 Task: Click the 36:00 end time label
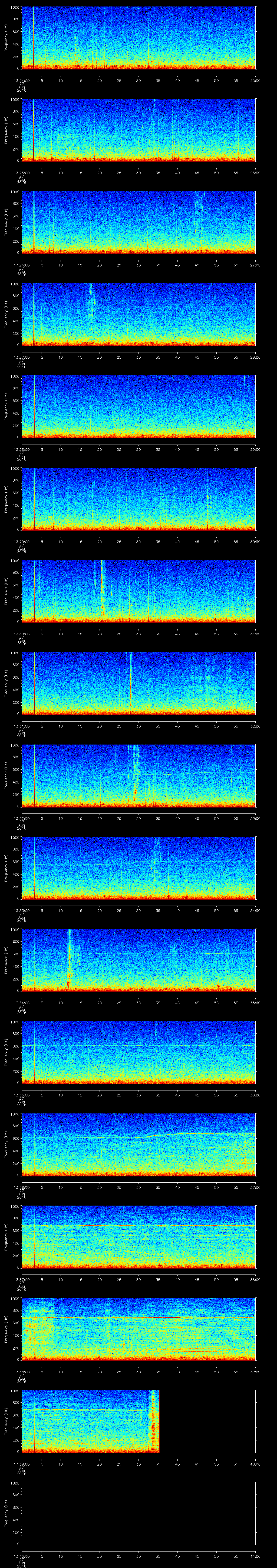256,1095
